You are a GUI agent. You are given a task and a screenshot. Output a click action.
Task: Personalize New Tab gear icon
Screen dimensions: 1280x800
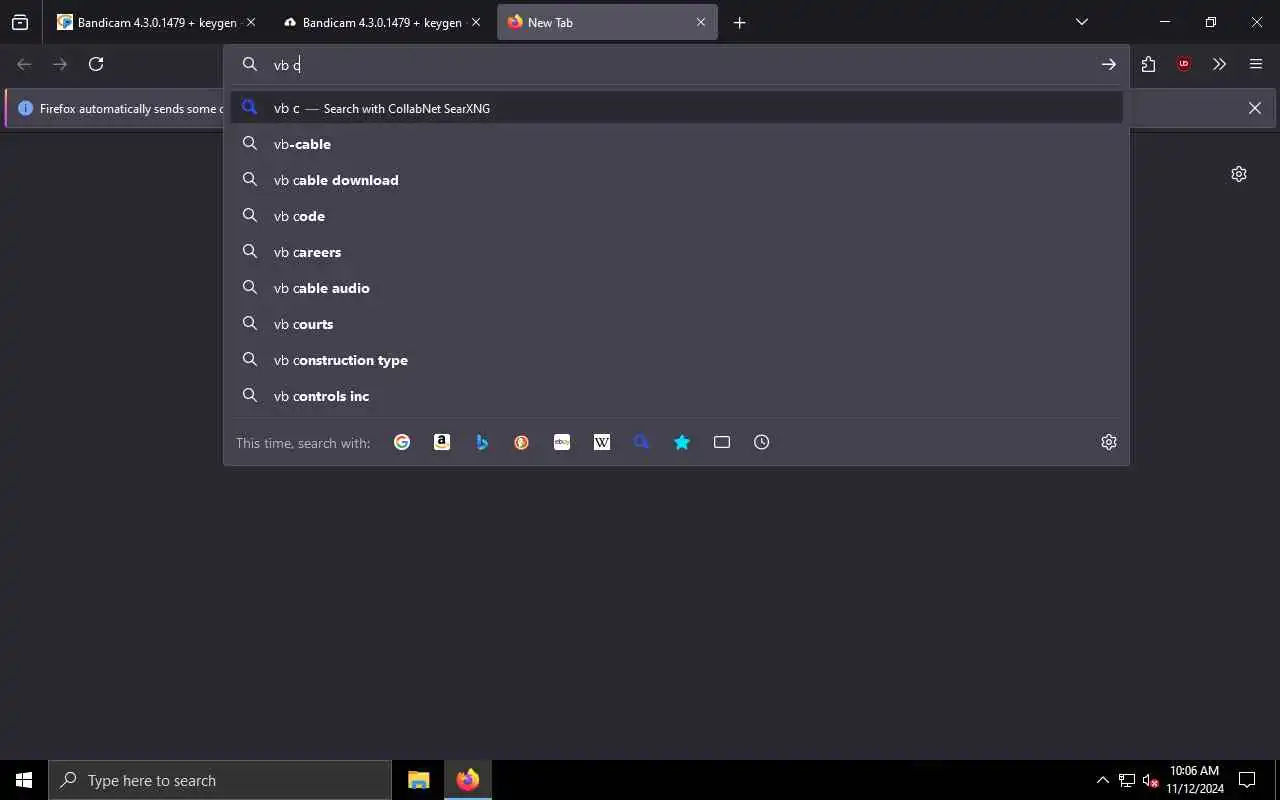pos(1239,174)
